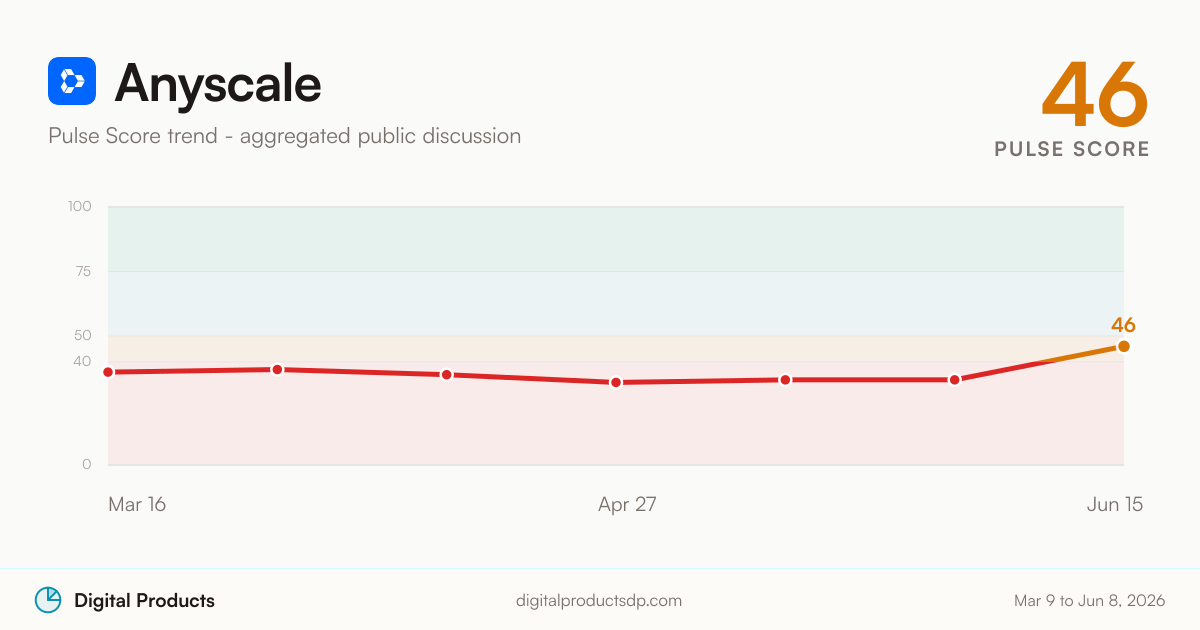Click the second data point on the trend line
This screenshot has height=630, width=1200.
tap(278, 369)
